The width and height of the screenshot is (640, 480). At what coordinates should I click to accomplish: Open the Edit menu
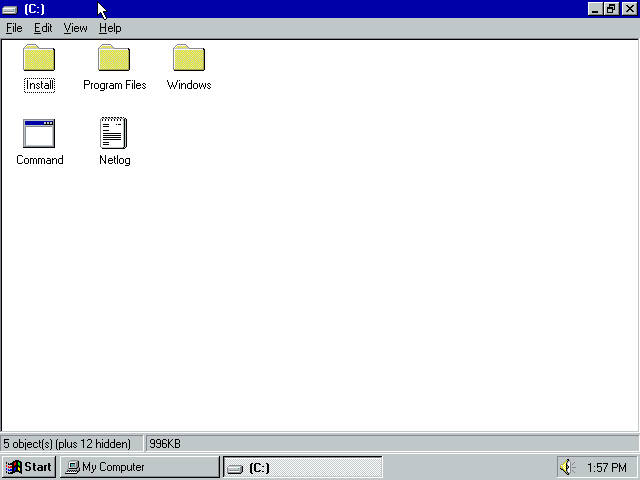pos(43,28)
